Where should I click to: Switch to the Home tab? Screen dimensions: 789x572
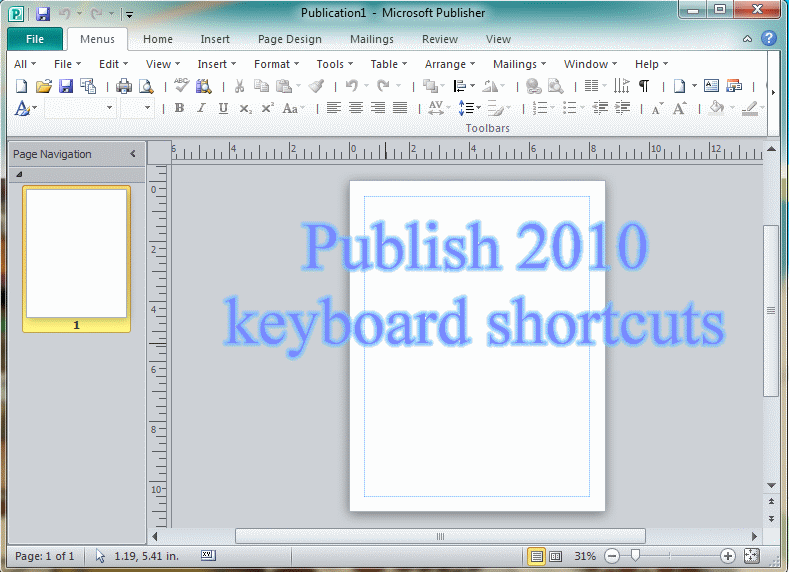(157, 39)
